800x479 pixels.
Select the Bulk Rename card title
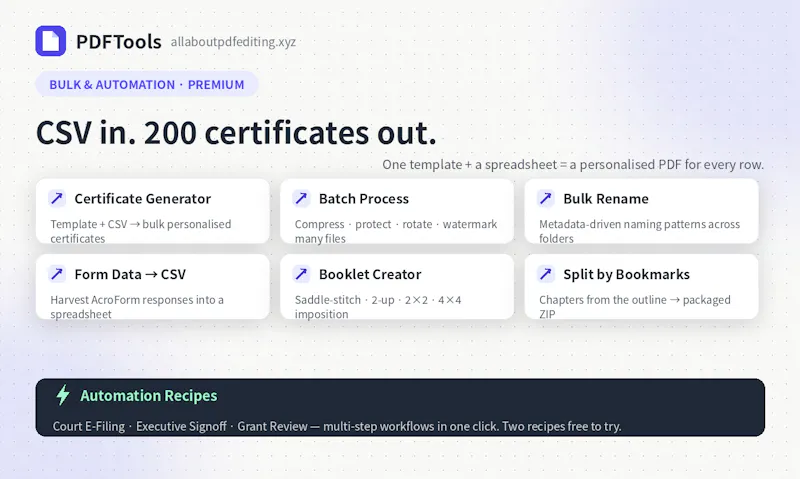tap(606, 198)
